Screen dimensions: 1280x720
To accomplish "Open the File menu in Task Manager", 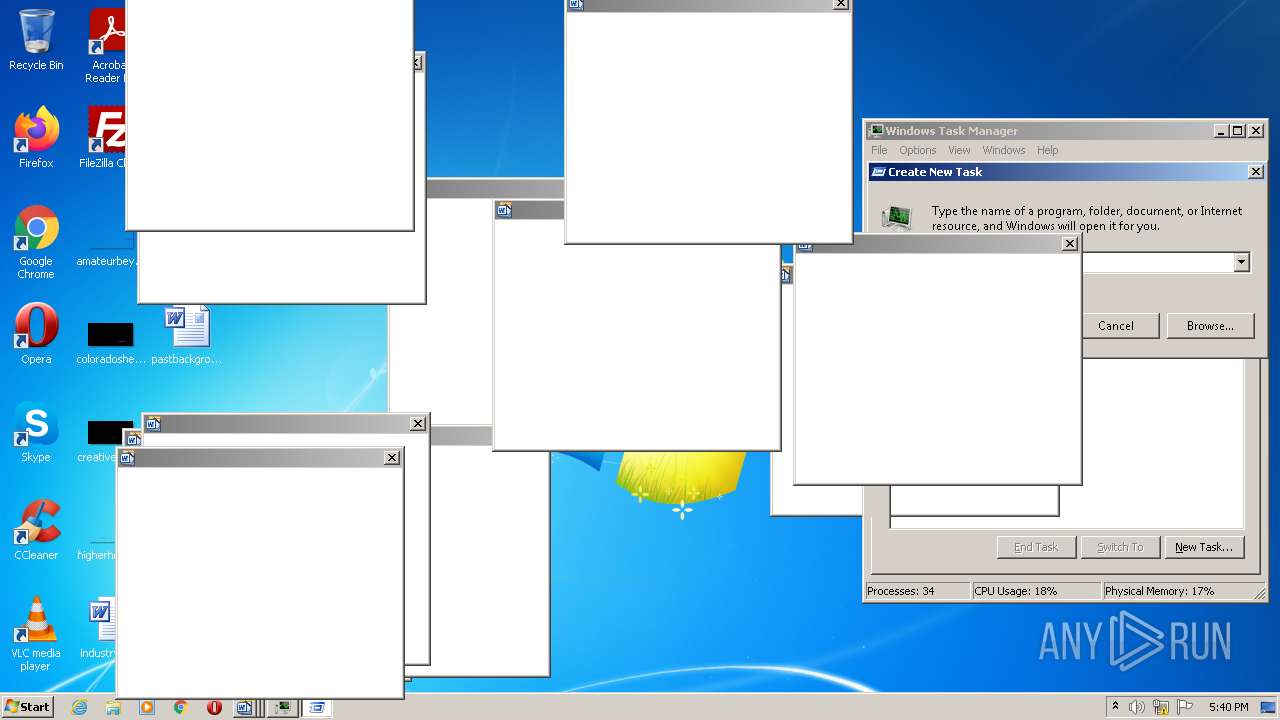I will pos(879,150).
